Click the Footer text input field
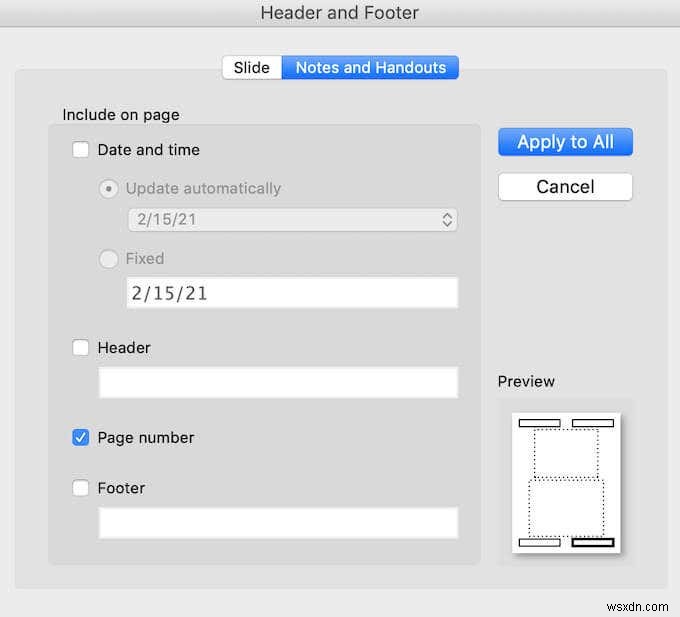 [278, 523]
